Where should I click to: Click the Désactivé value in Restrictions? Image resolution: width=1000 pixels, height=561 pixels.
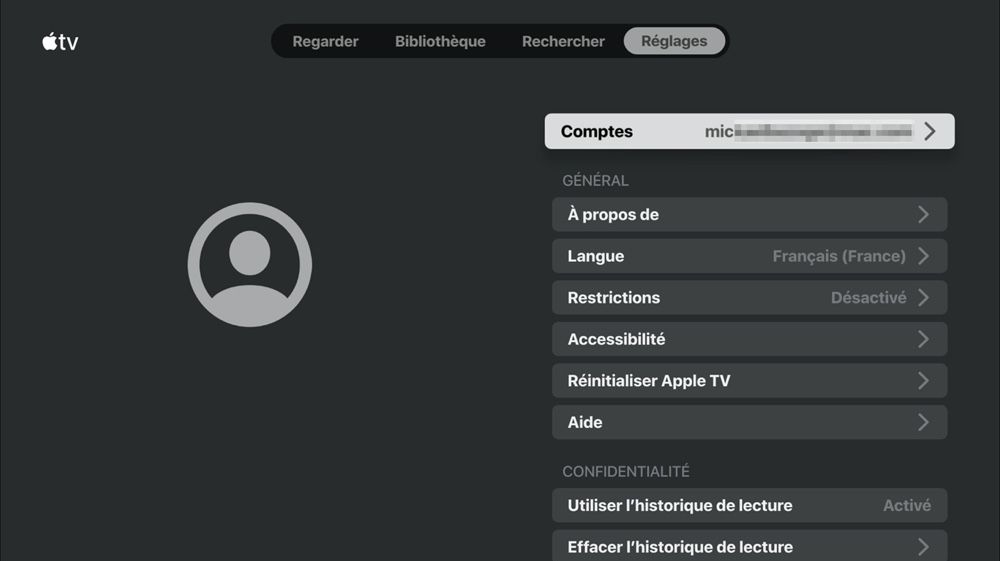coord(868,298)
